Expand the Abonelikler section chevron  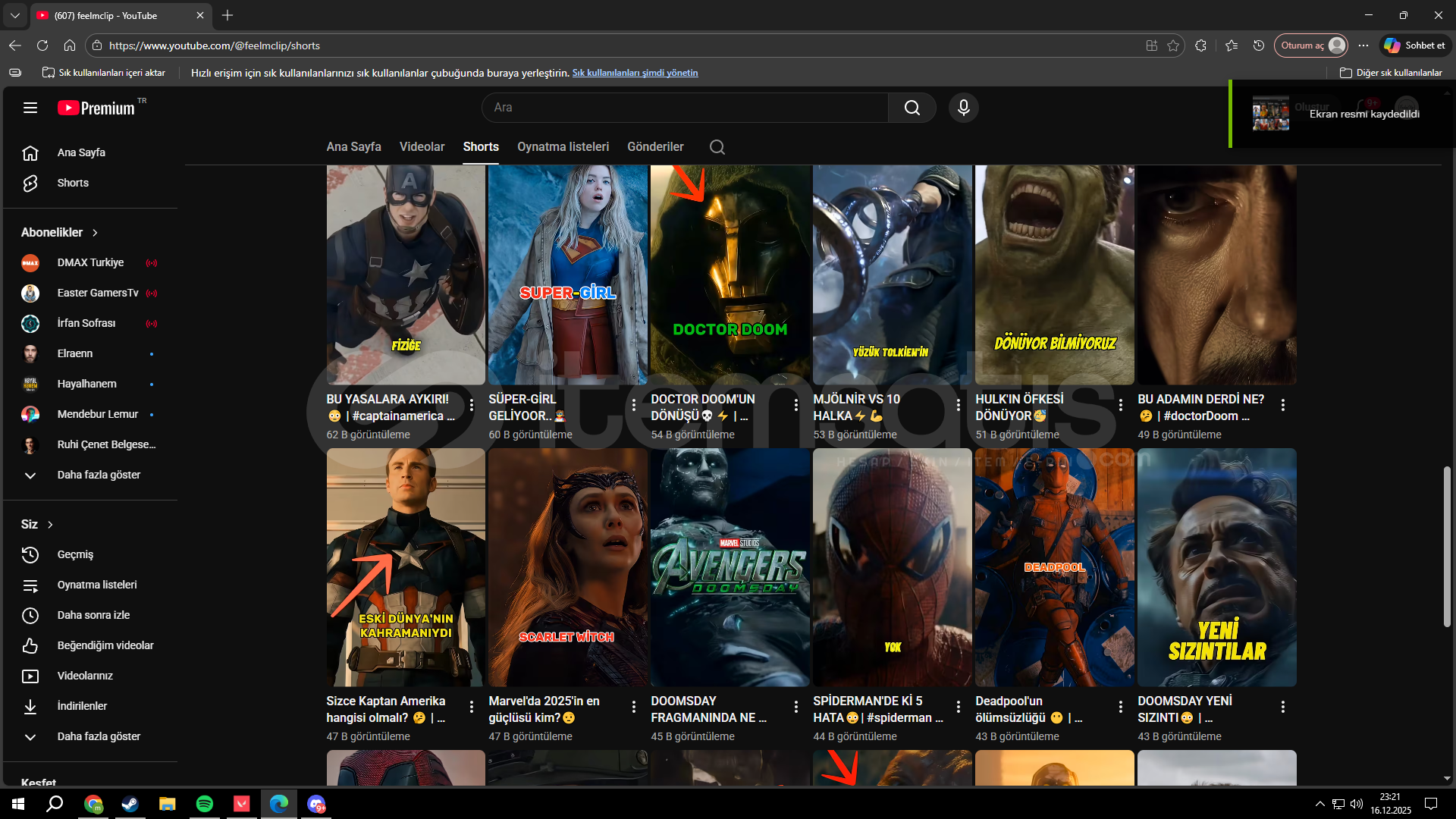95,233
